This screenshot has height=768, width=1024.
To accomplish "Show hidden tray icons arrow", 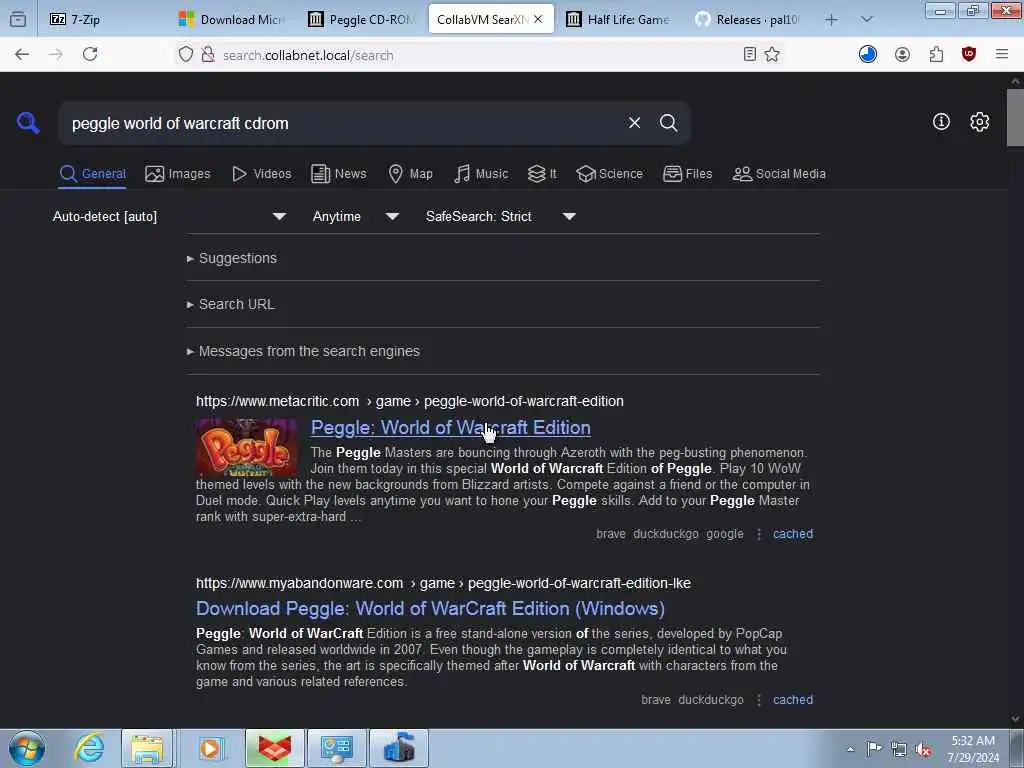I will click(x=850, y=749).
